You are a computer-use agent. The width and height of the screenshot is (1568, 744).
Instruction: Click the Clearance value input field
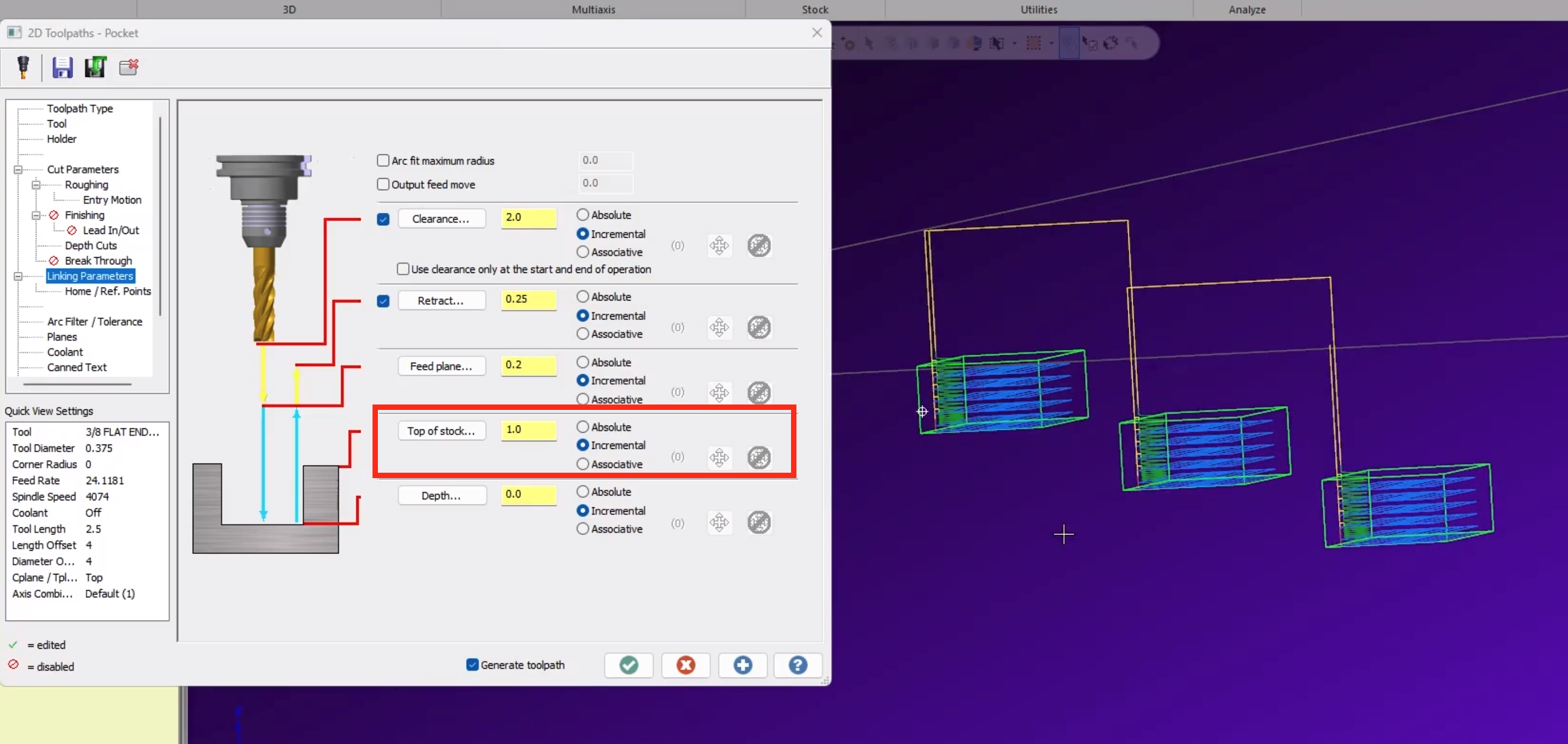point(528,217)
